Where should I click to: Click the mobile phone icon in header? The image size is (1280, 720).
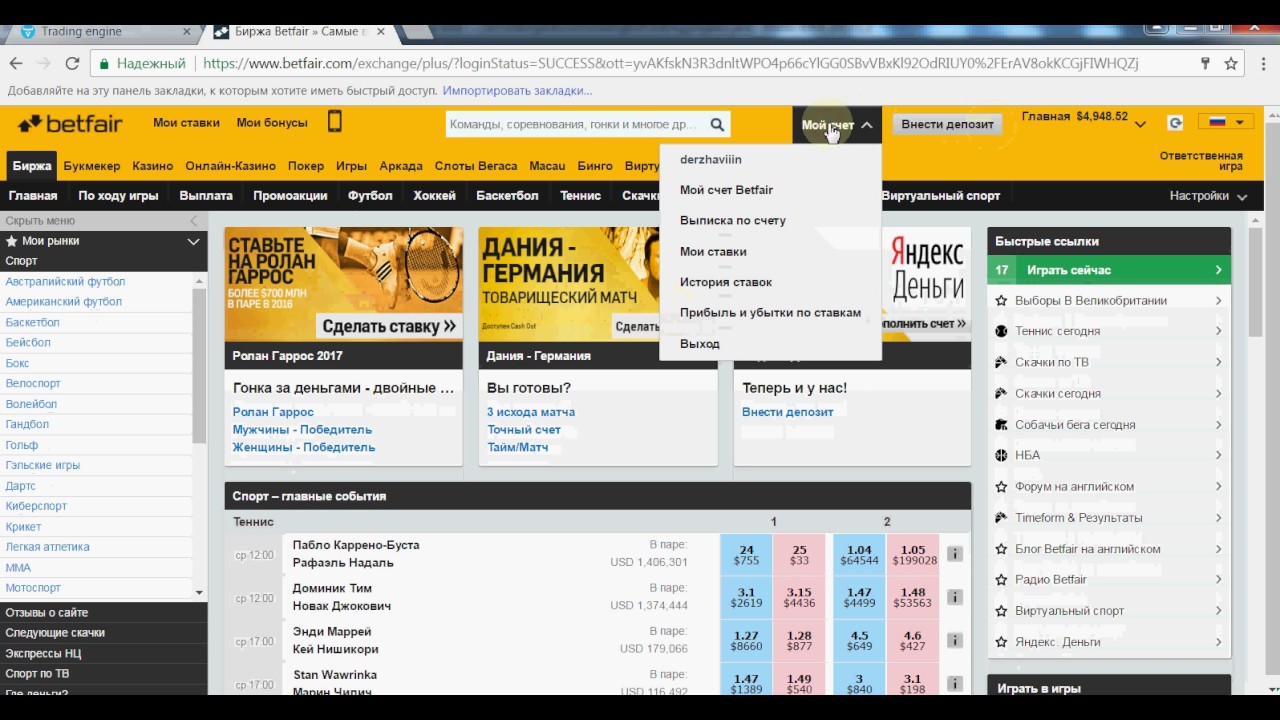tap(335, 122)
